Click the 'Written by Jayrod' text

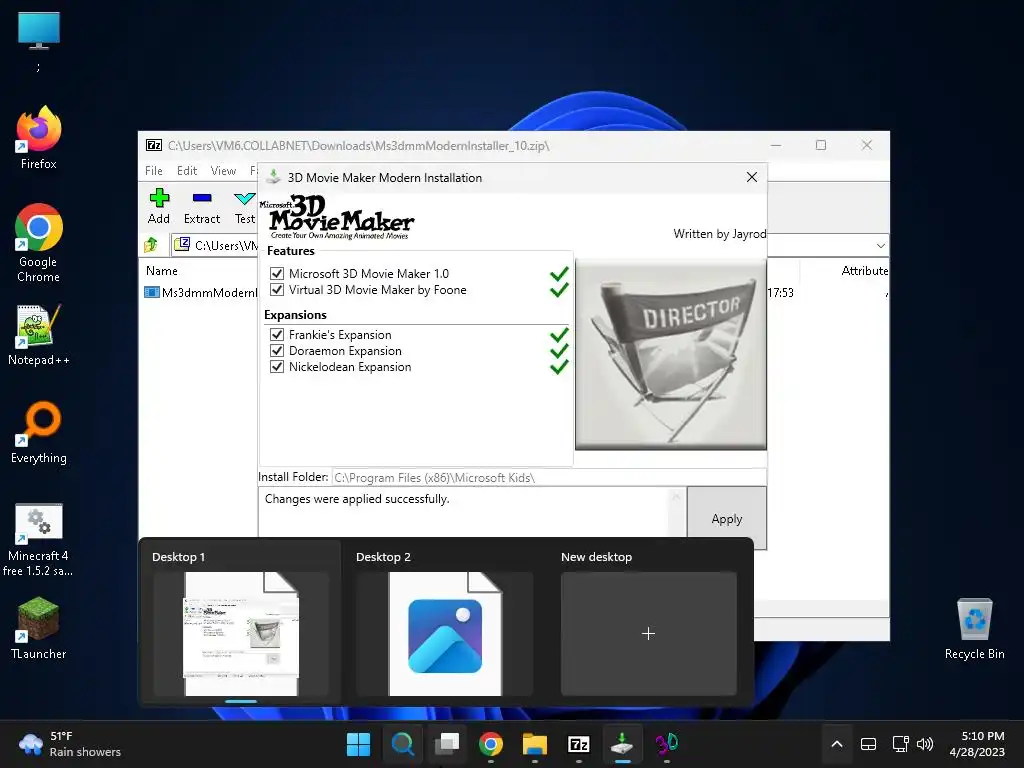point(720,234)
